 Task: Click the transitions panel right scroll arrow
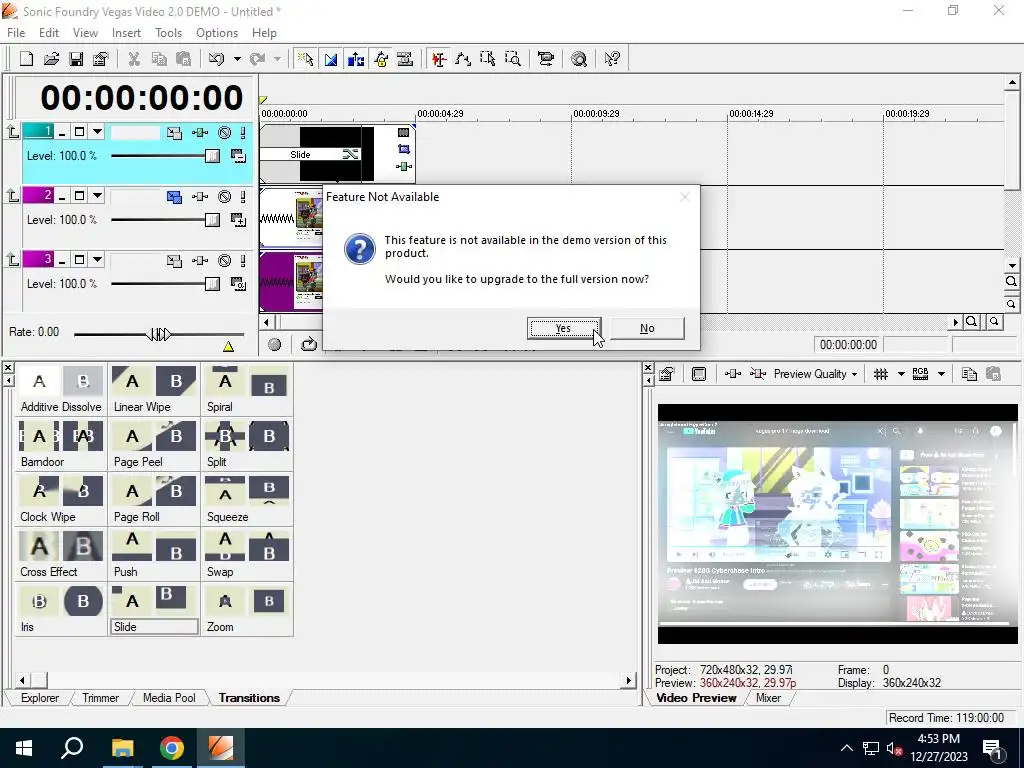point(628,680)
